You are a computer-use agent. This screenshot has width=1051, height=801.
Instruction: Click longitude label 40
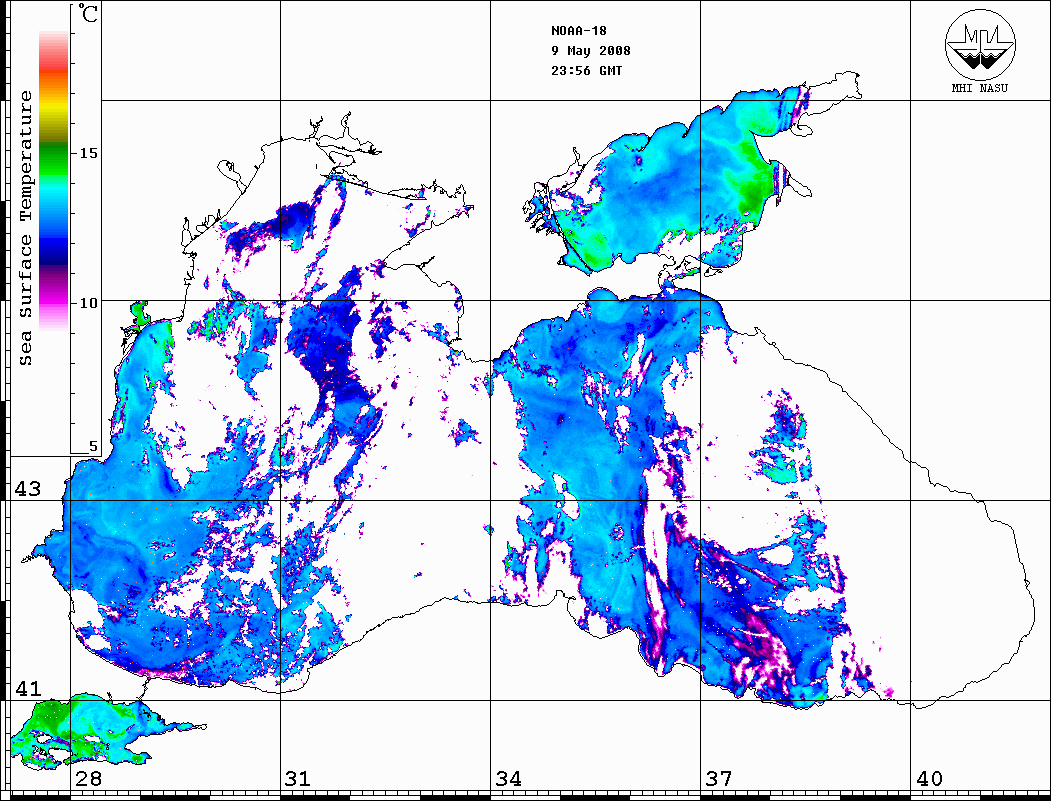[x=929, y=778]
